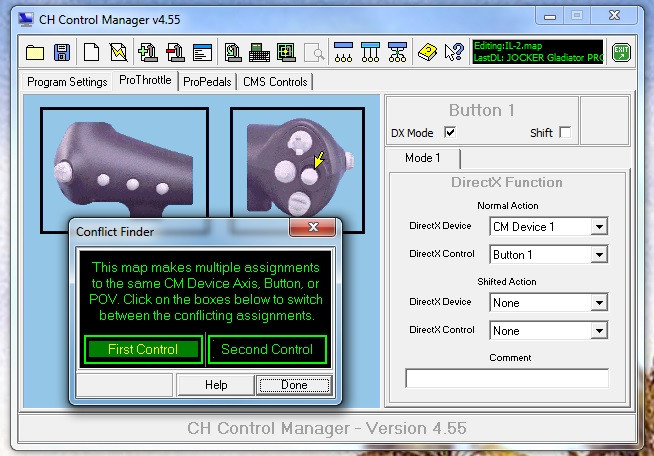Open the joystick test/calibrate icon
Viewport: 654px width, 456px height.
[232, 53]
